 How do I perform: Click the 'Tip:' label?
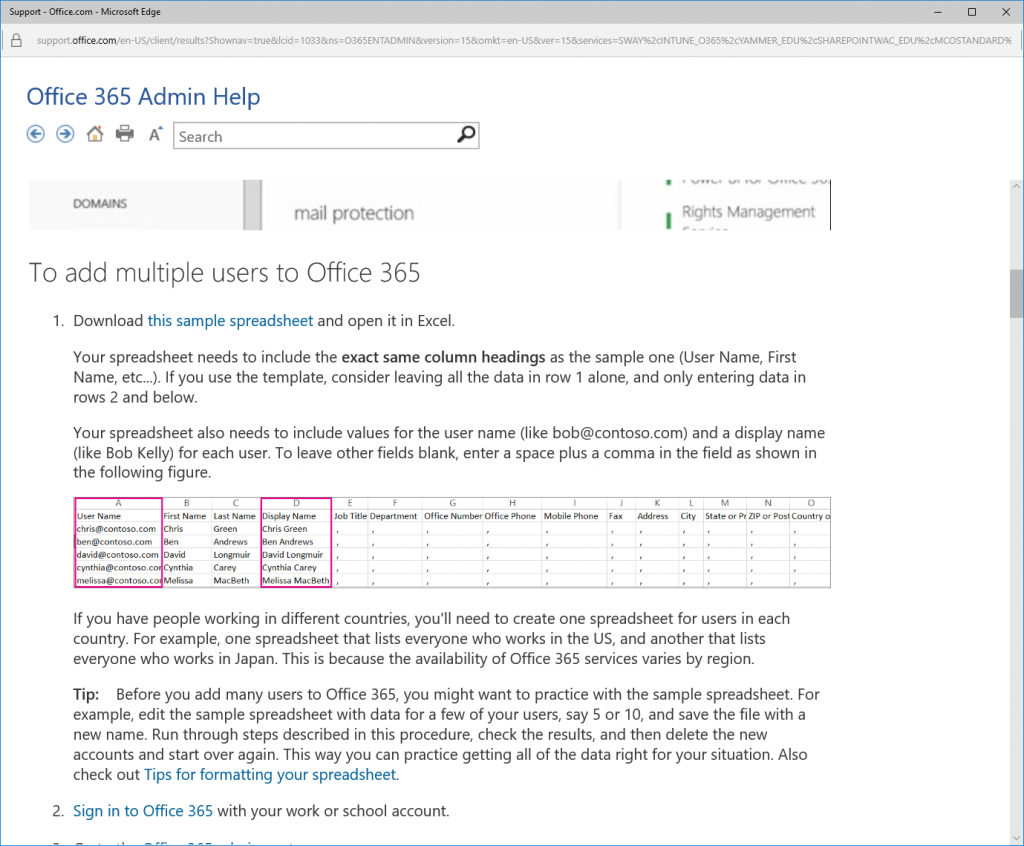(x=86, y=694)
